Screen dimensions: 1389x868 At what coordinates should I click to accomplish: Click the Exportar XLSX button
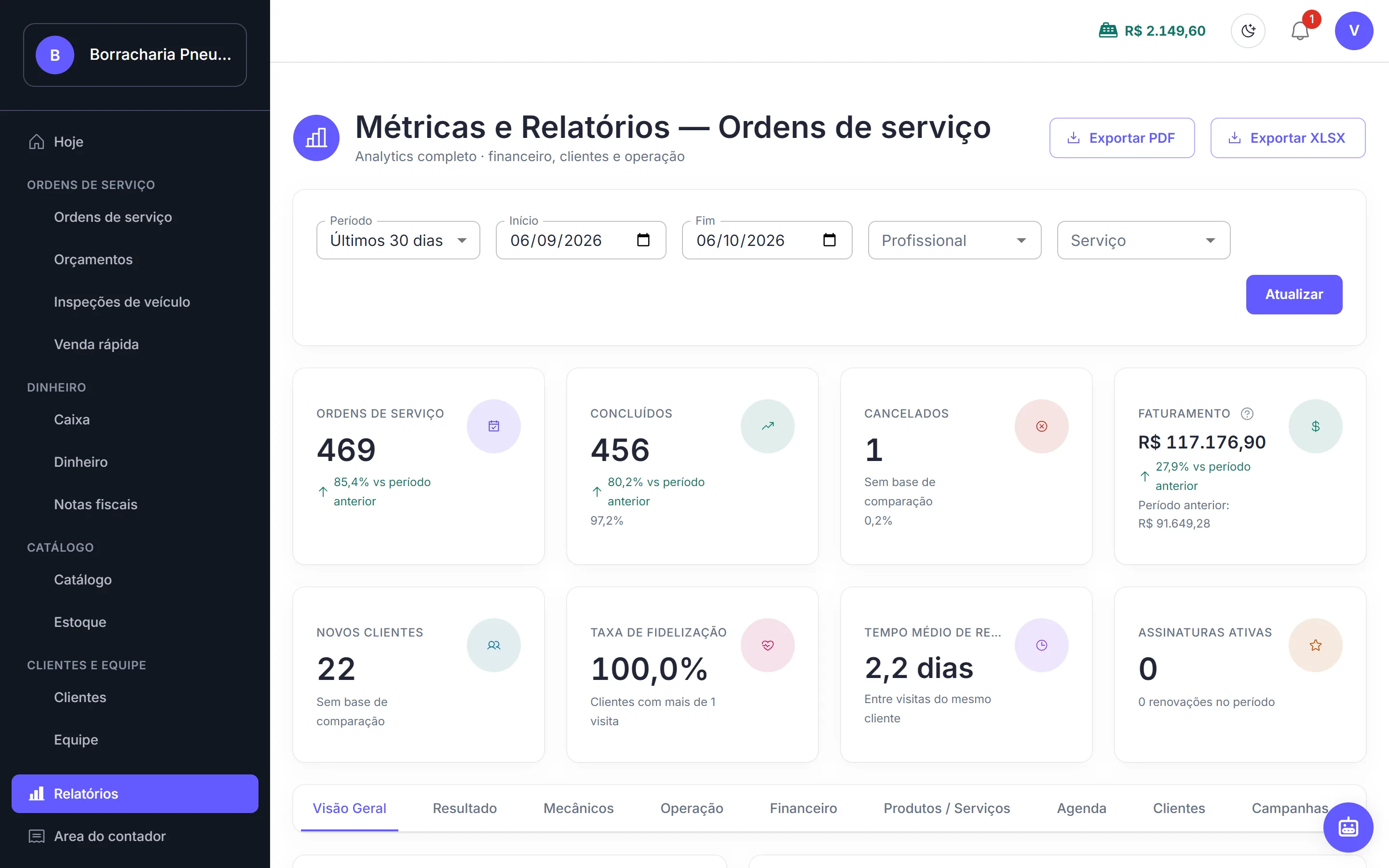[x=1287, y=138]
